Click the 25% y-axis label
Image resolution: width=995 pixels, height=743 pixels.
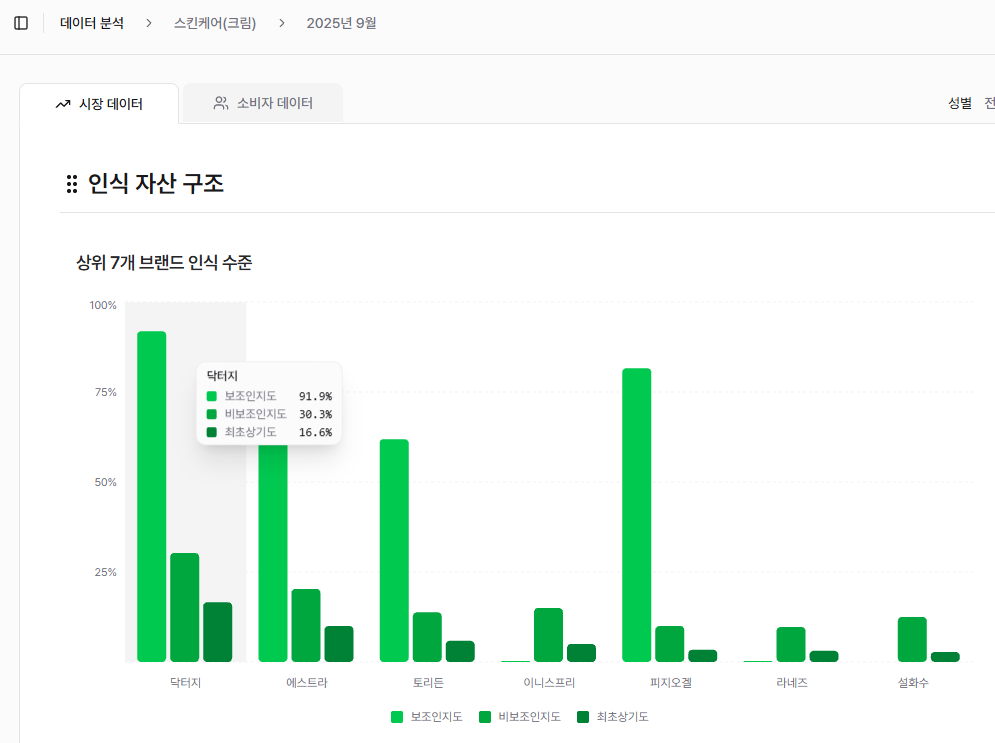pyautogui.click(x=105, y=572)
